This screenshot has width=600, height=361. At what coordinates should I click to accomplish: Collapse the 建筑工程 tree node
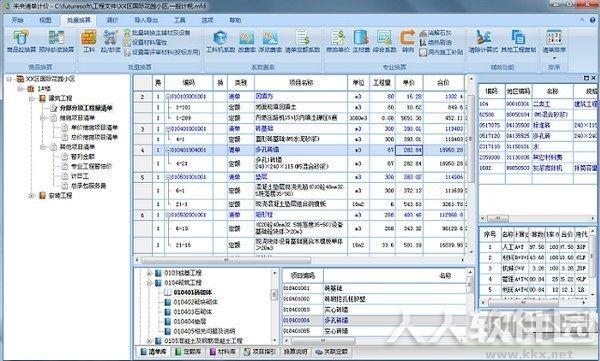point(32,98)
